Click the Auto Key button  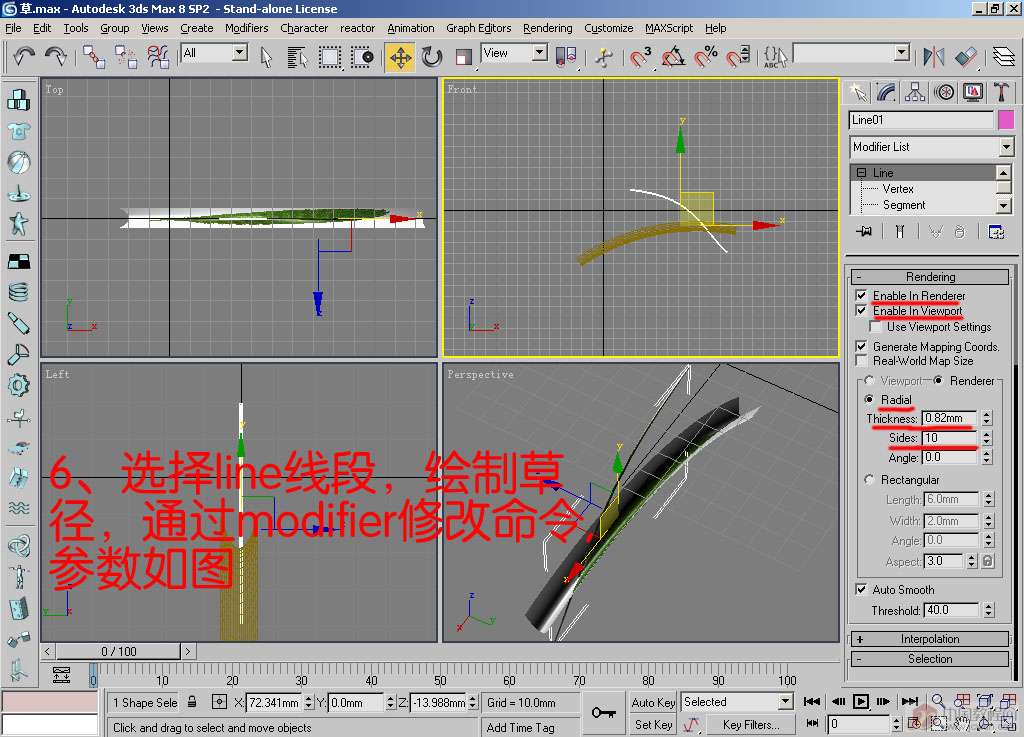653,702
